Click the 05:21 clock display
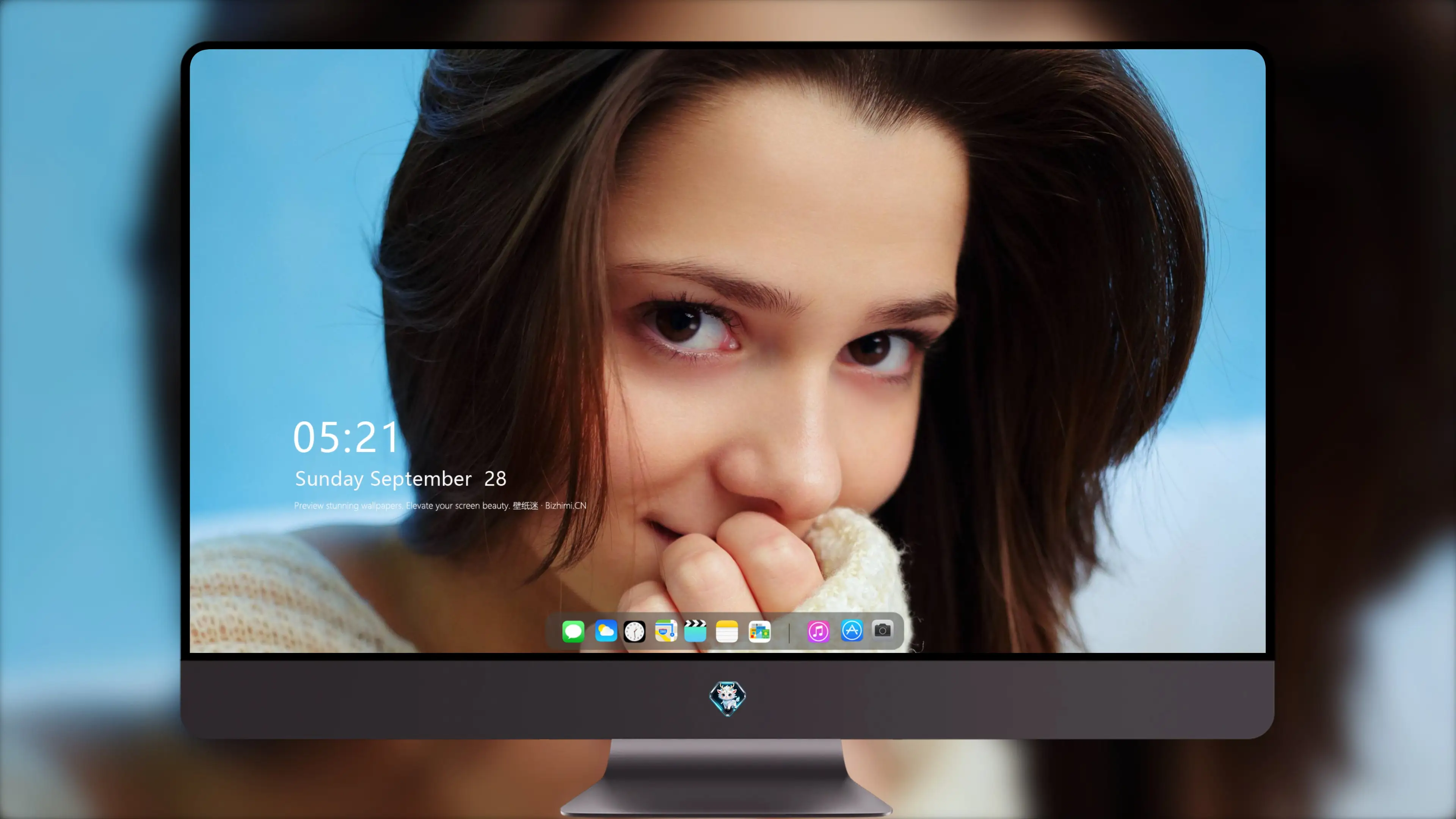Viewport: 1456px width, 819px height. click(346, 437)
